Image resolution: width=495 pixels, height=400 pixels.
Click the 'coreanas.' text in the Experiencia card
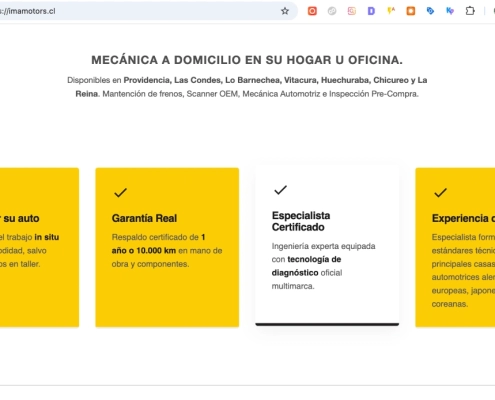coord(450,304)
